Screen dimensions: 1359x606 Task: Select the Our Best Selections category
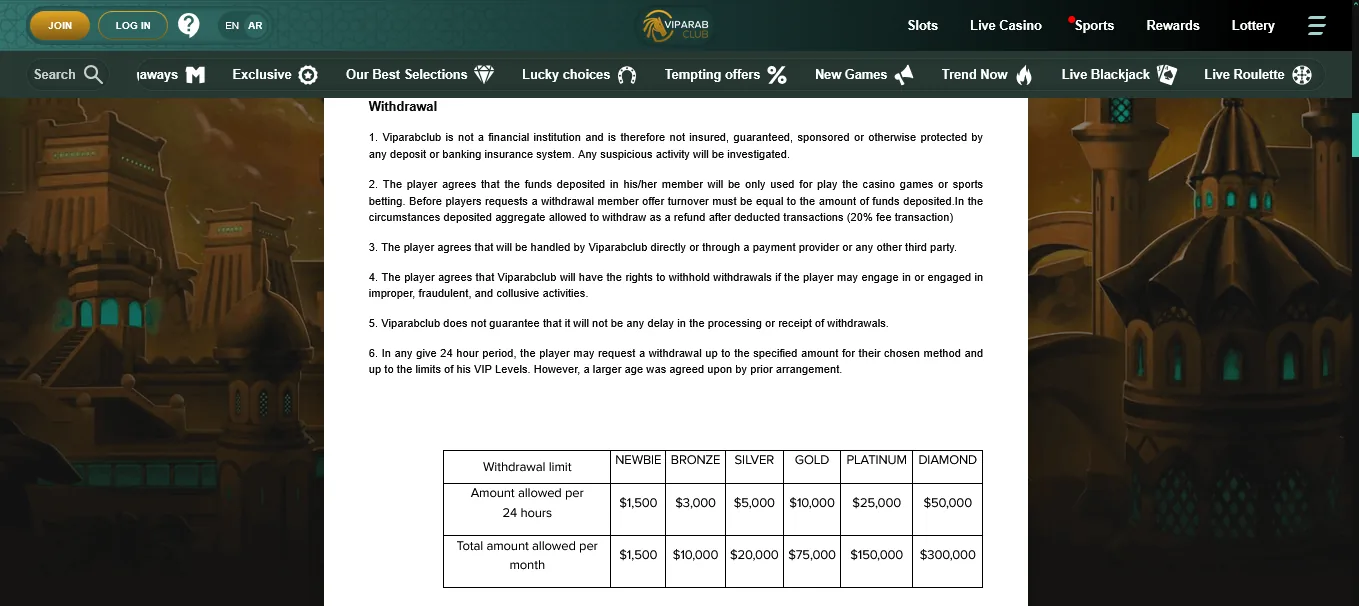420,75
